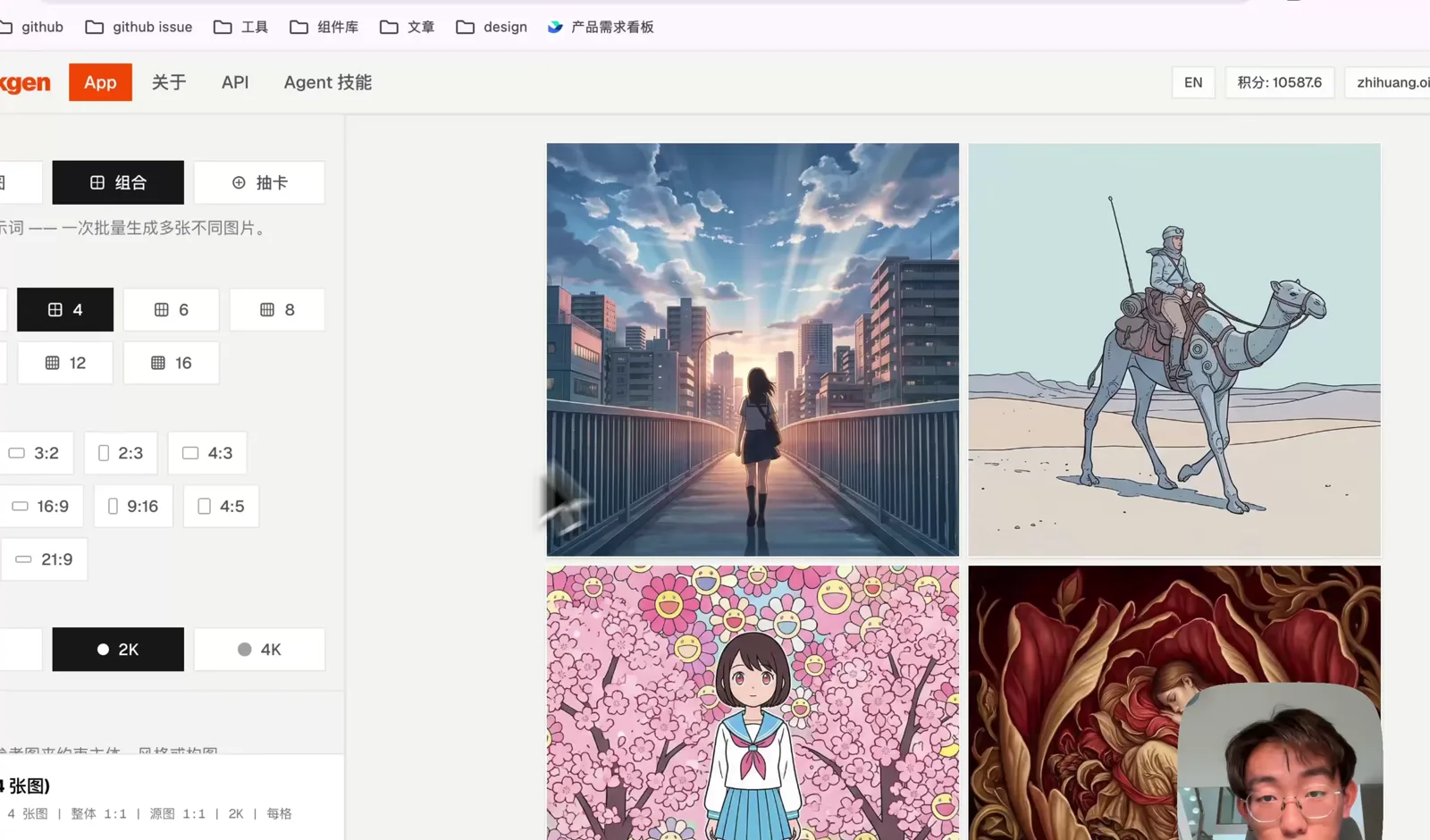Set resolution to 2K
The image size is (1430, 840).
(x=118, y=650)
